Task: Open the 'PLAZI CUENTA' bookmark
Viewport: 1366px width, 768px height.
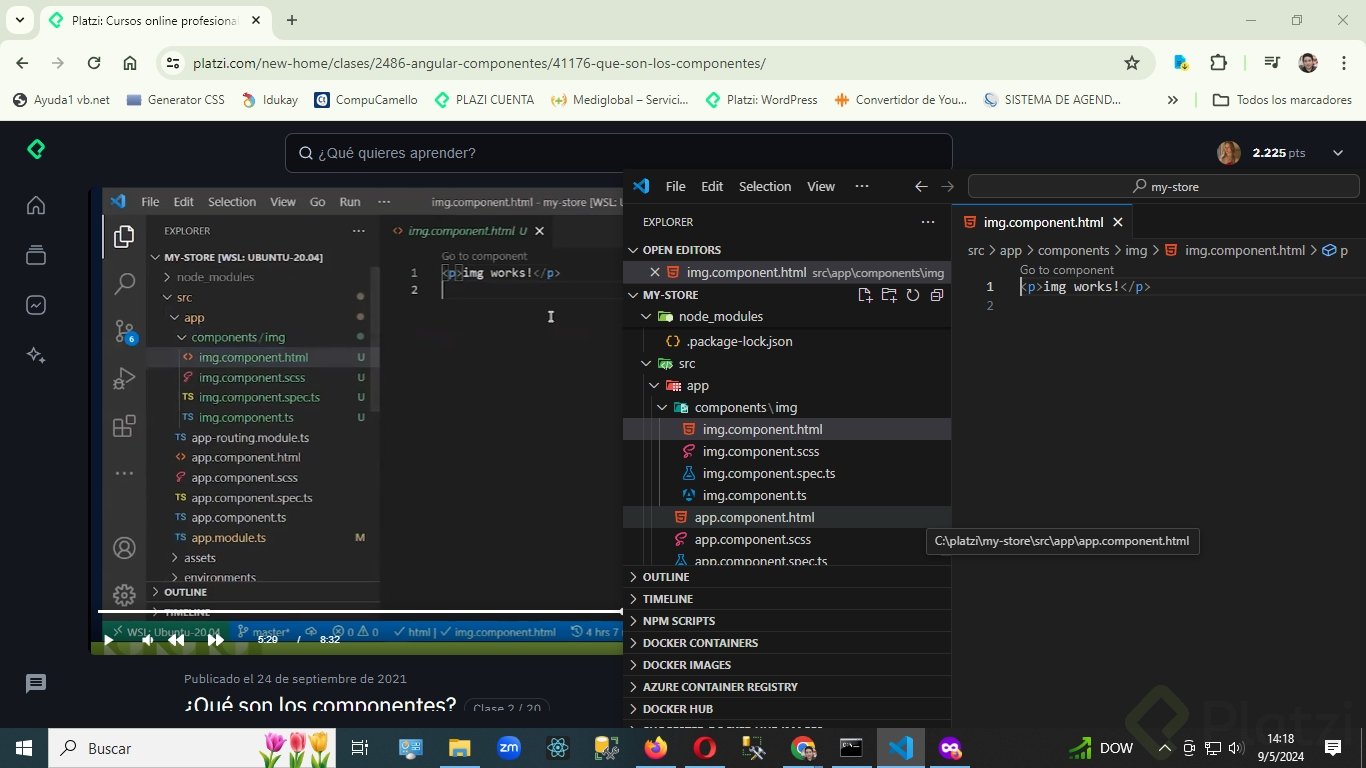Action: tap(484, 100)
